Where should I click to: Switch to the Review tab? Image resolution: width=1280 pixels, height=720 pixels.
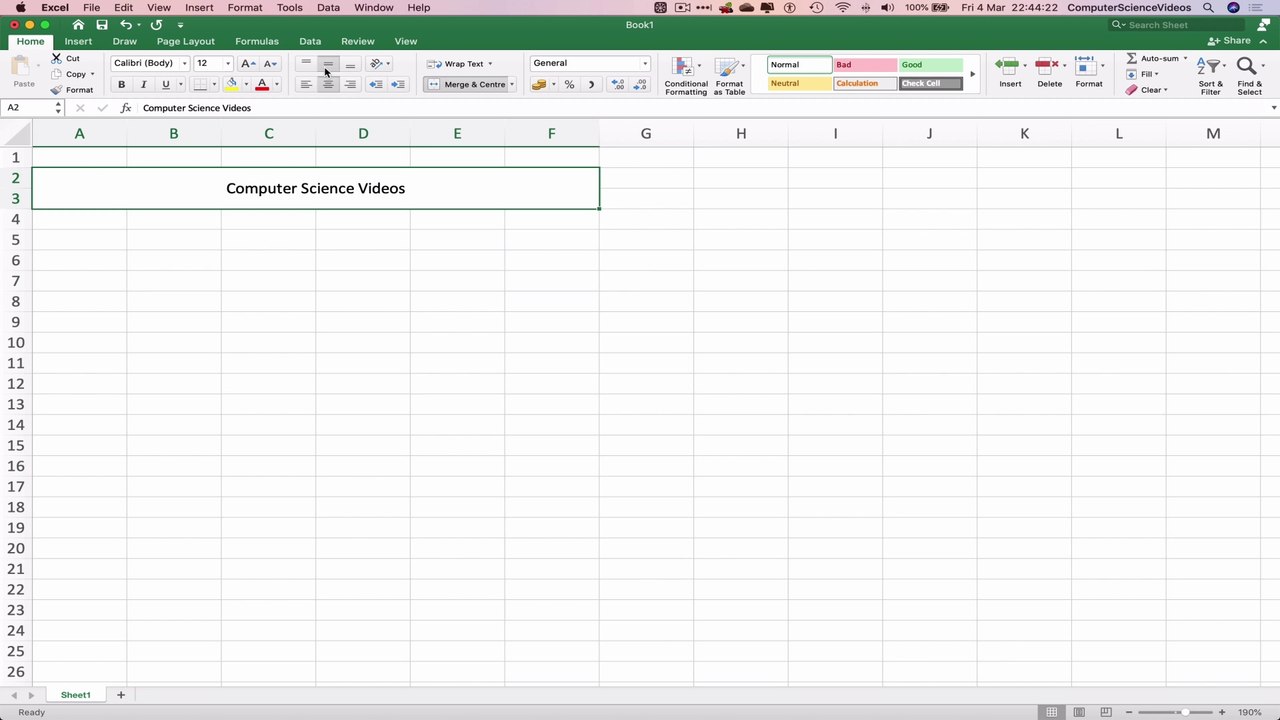point(357,41)
